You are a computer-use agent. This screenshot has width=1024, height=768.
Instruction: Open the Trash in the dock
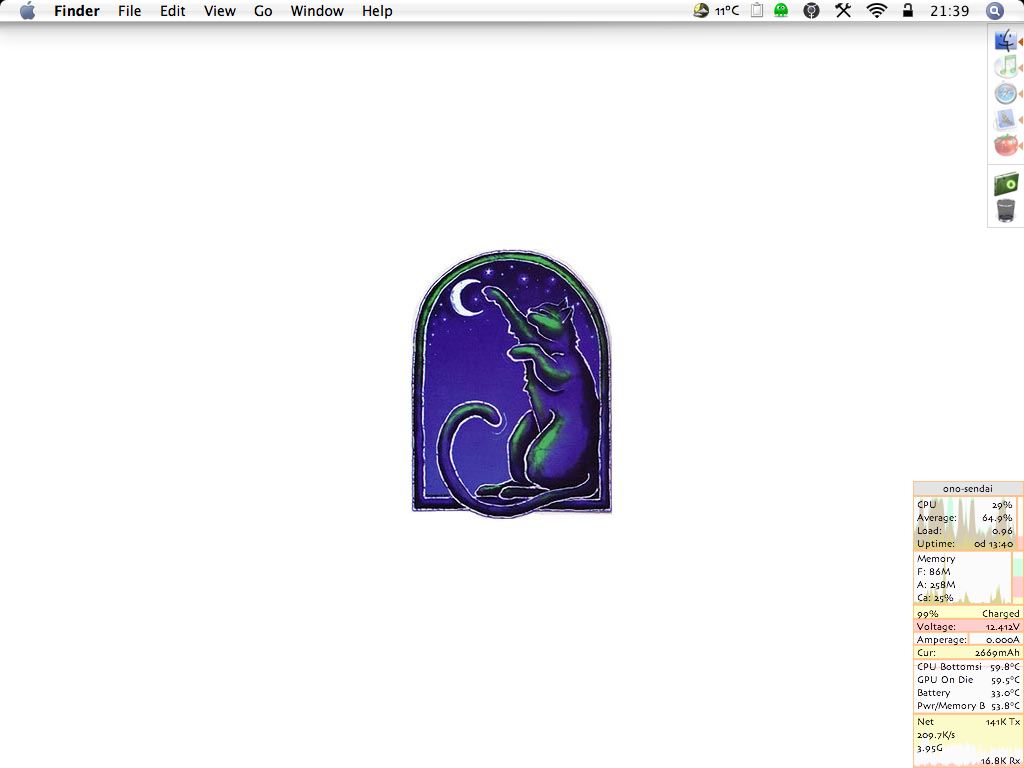[1006, 210]
